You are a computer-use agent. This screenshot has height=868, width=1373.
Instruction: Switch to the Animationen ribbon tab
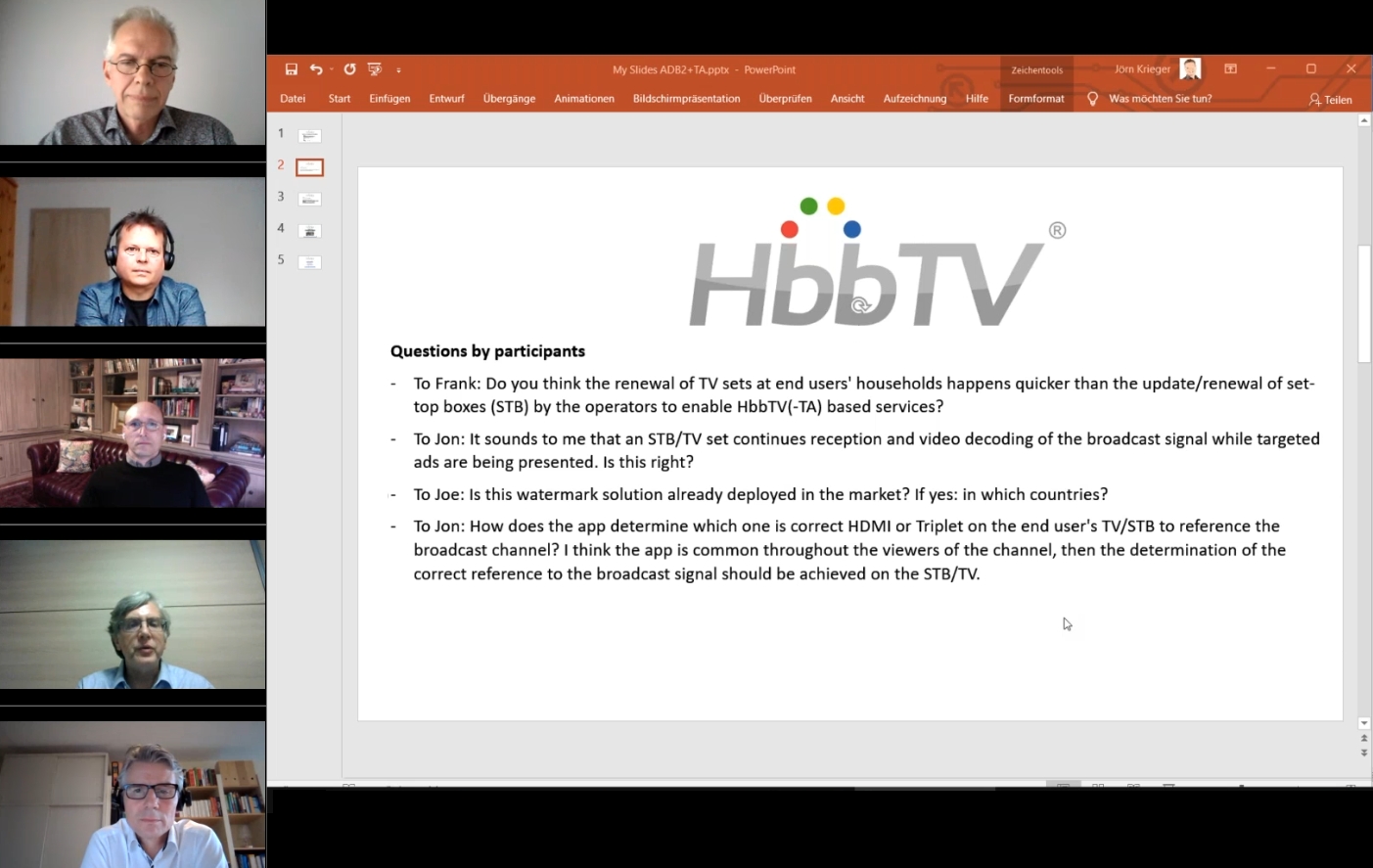coord(583,98)
